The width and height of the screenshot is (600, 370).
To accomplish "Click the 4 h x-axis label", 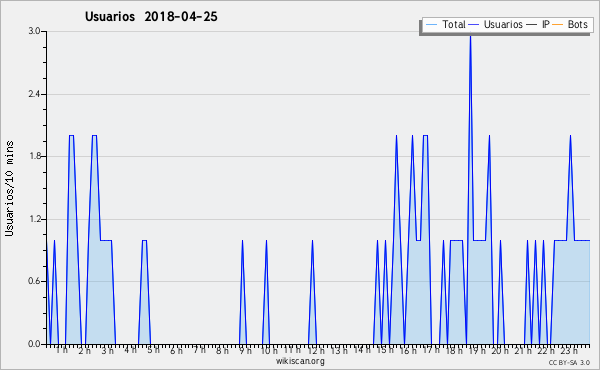I will click(130, 350).
